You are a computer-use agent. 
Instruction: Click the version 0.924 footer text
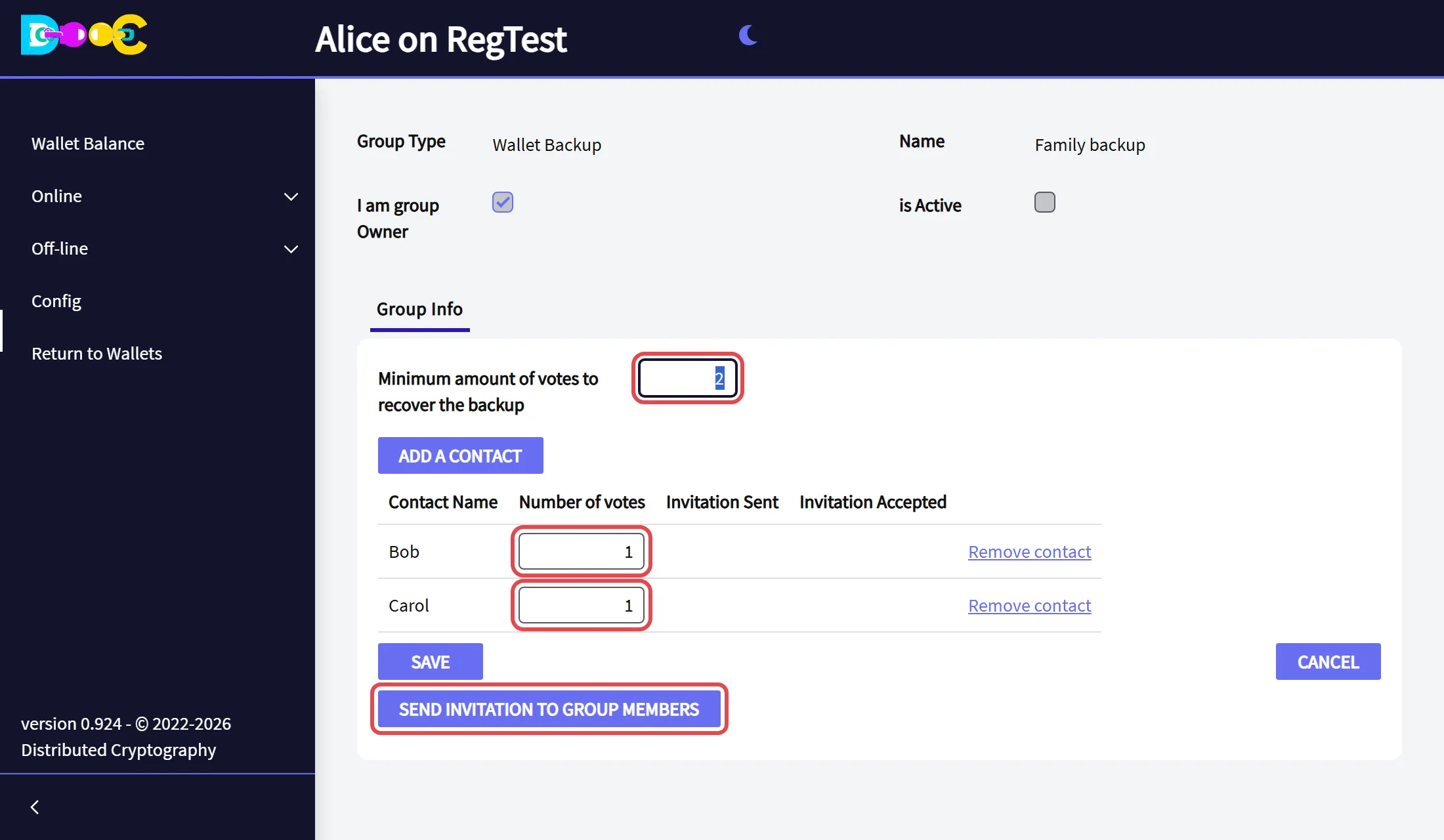tap(126, 737)
